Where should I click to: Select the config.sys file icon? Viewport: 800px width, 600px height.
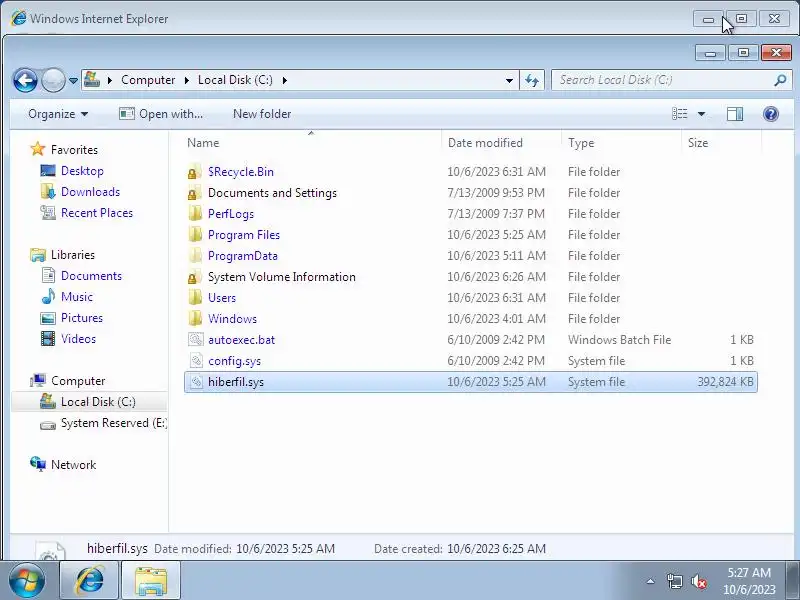pos(195,361)
